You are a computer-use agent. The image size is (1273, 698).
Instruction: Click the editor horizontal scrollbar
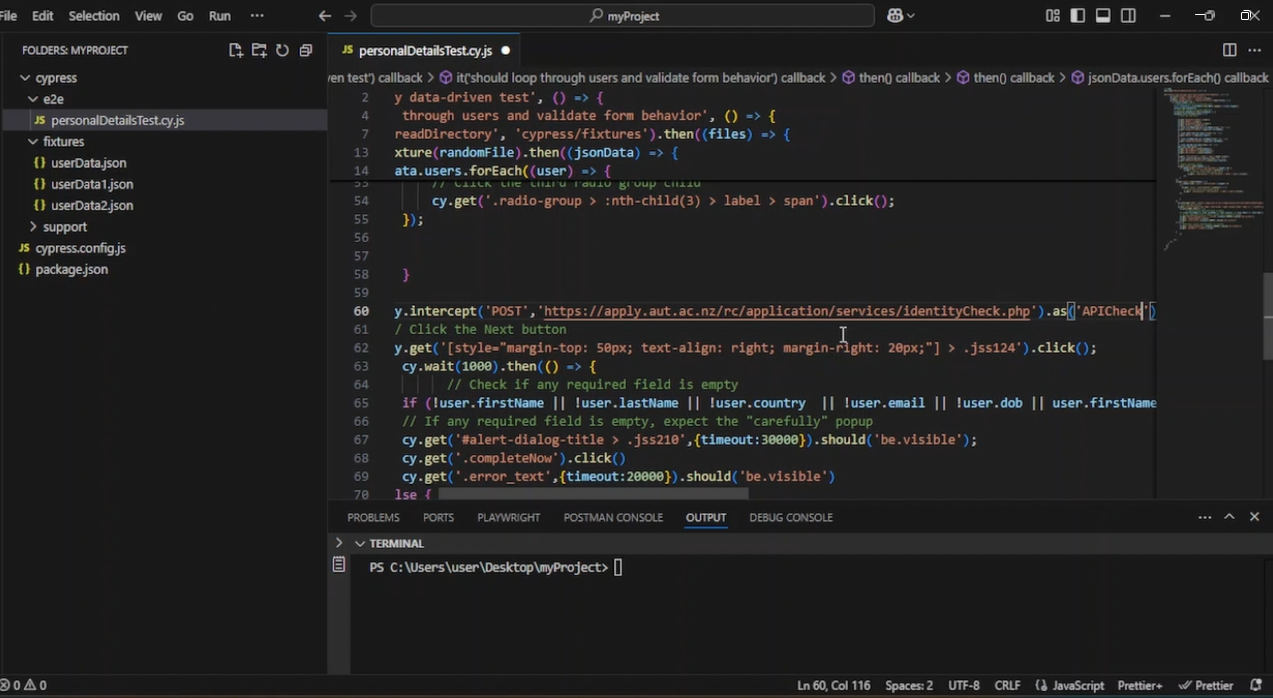click(592, 493)
